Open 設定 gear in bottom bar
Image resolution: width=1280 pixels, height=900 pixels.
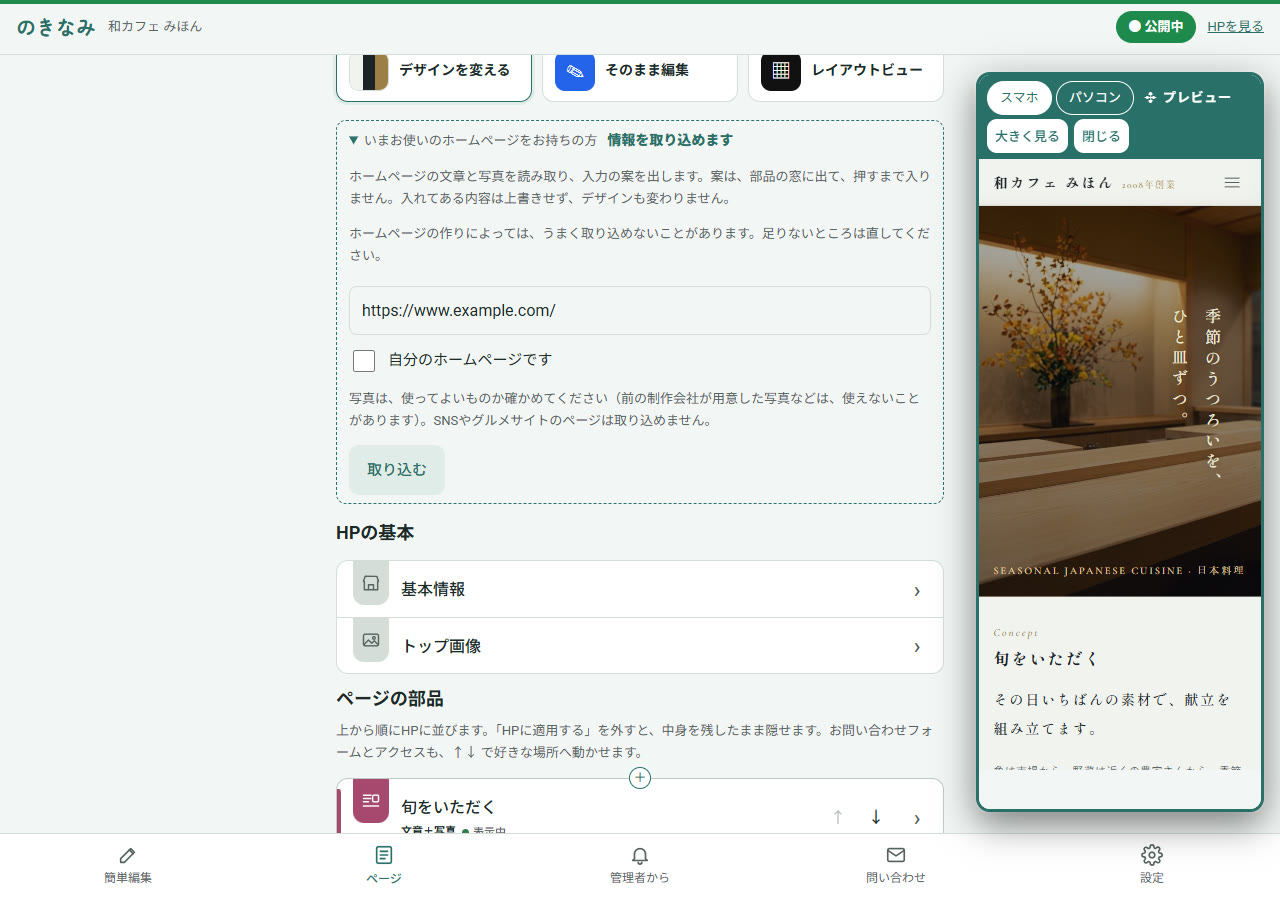pyautogui.click(x=1152, y=866)
